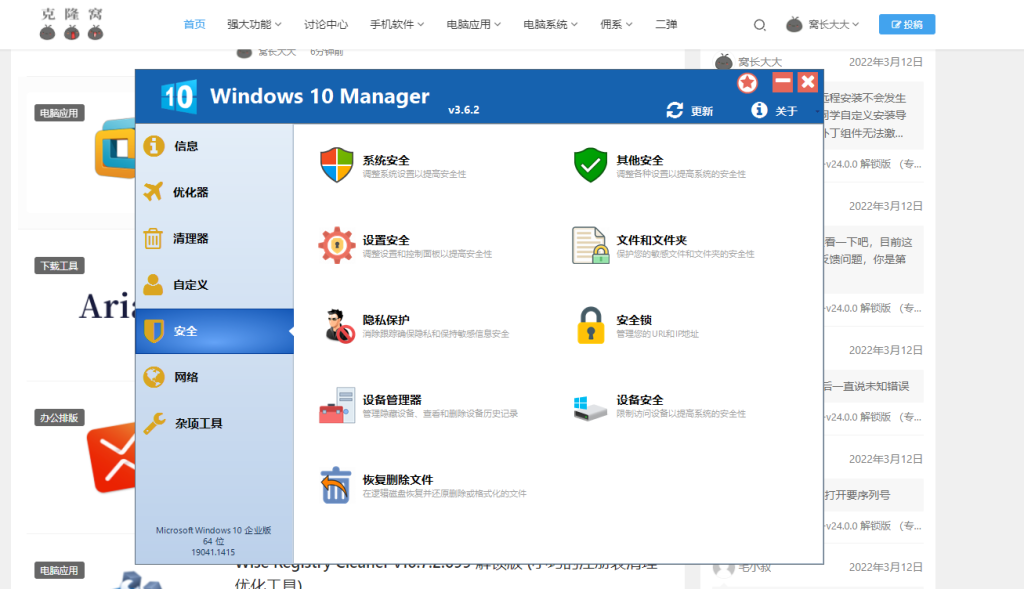Select the 杂项工具 sidebar tab
Image resolution: width=1024 pixels, height=589 pixels.
pos(214,424)
